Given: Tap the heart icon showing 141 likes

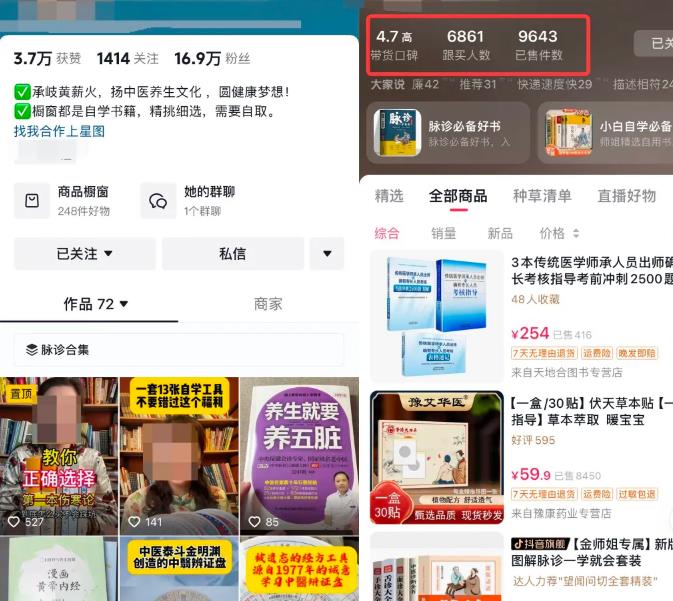Looking at the screenshot, I should pos(134,522).
